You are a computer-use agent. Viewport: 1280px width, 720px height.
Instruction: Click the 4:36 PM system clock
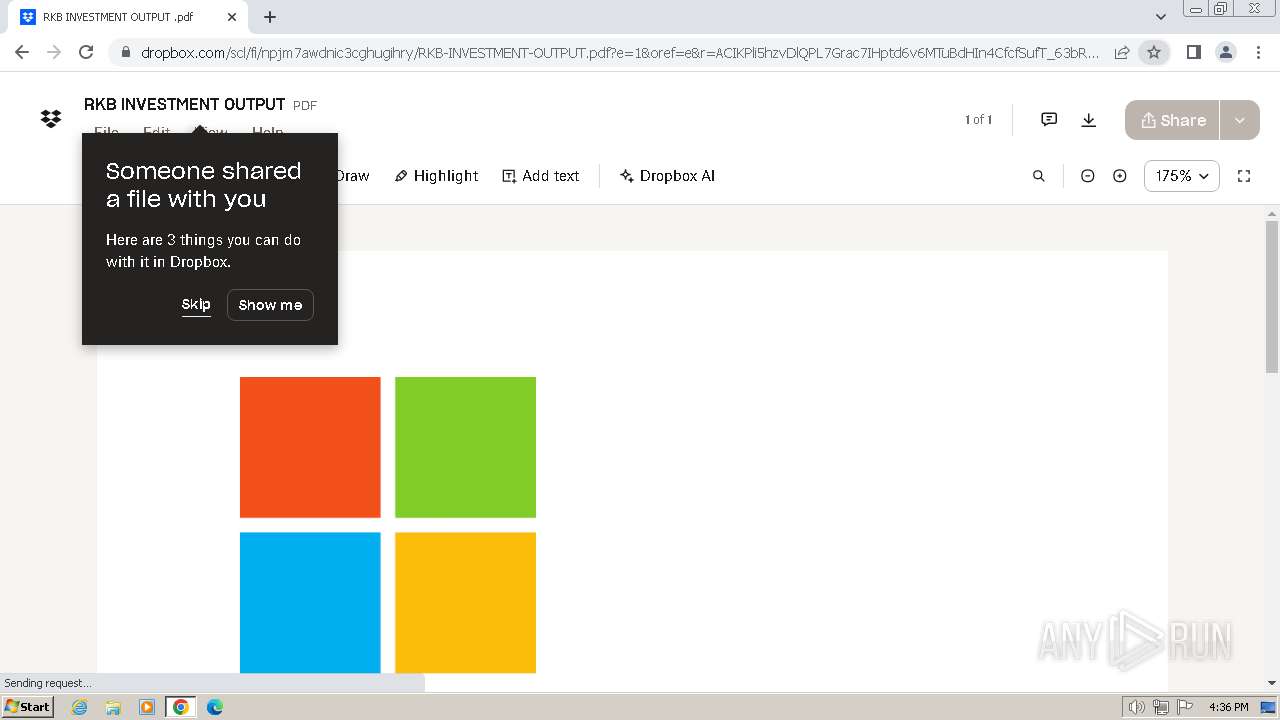[1229, 707]
